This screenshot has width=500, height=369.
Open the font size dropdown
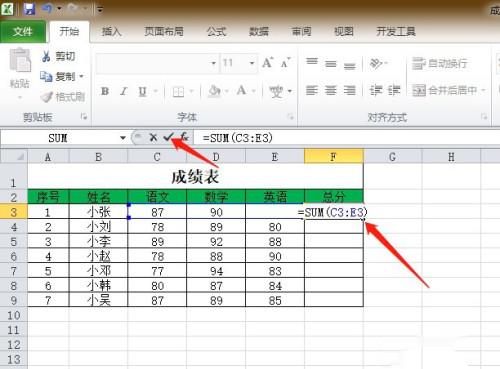[x=252, y=63]
